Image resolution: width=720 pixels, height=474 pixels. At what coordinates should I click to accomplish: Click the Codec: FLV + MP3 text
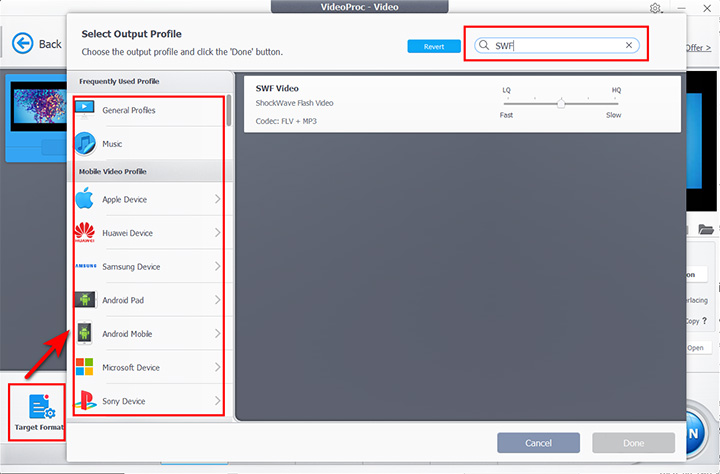(x=286, y=121)
